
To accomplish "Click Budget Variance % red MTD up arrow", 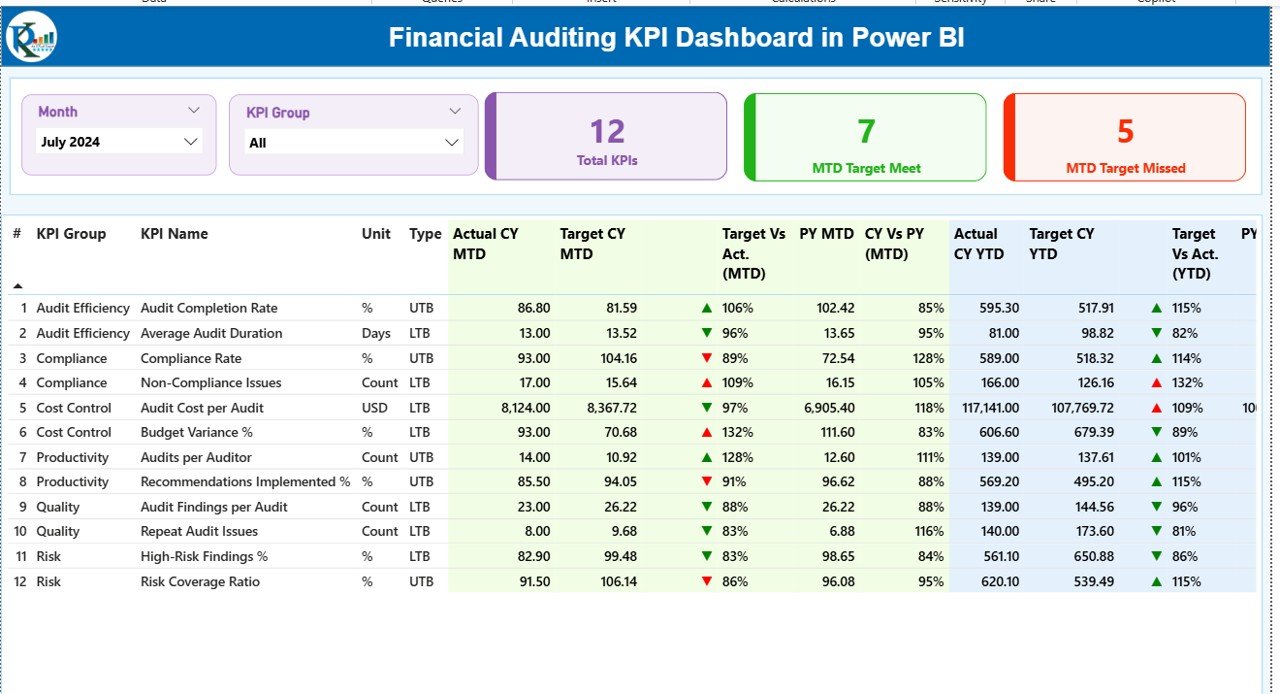I will [707, 432].
